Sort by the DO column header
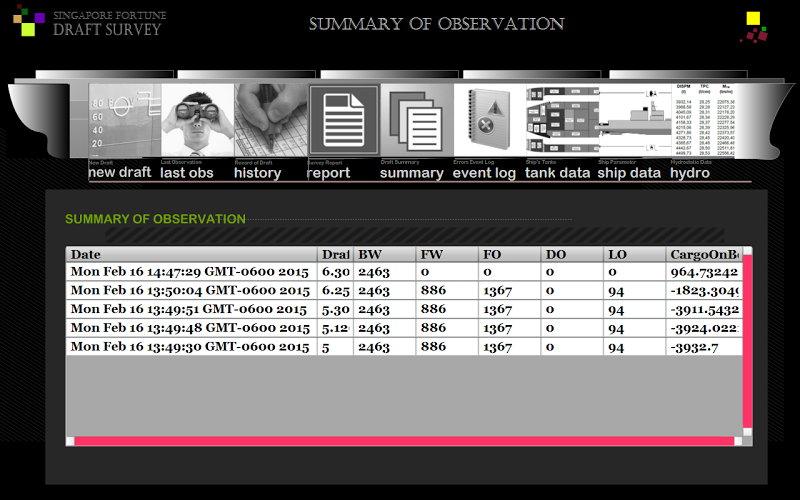 (572, 255)
